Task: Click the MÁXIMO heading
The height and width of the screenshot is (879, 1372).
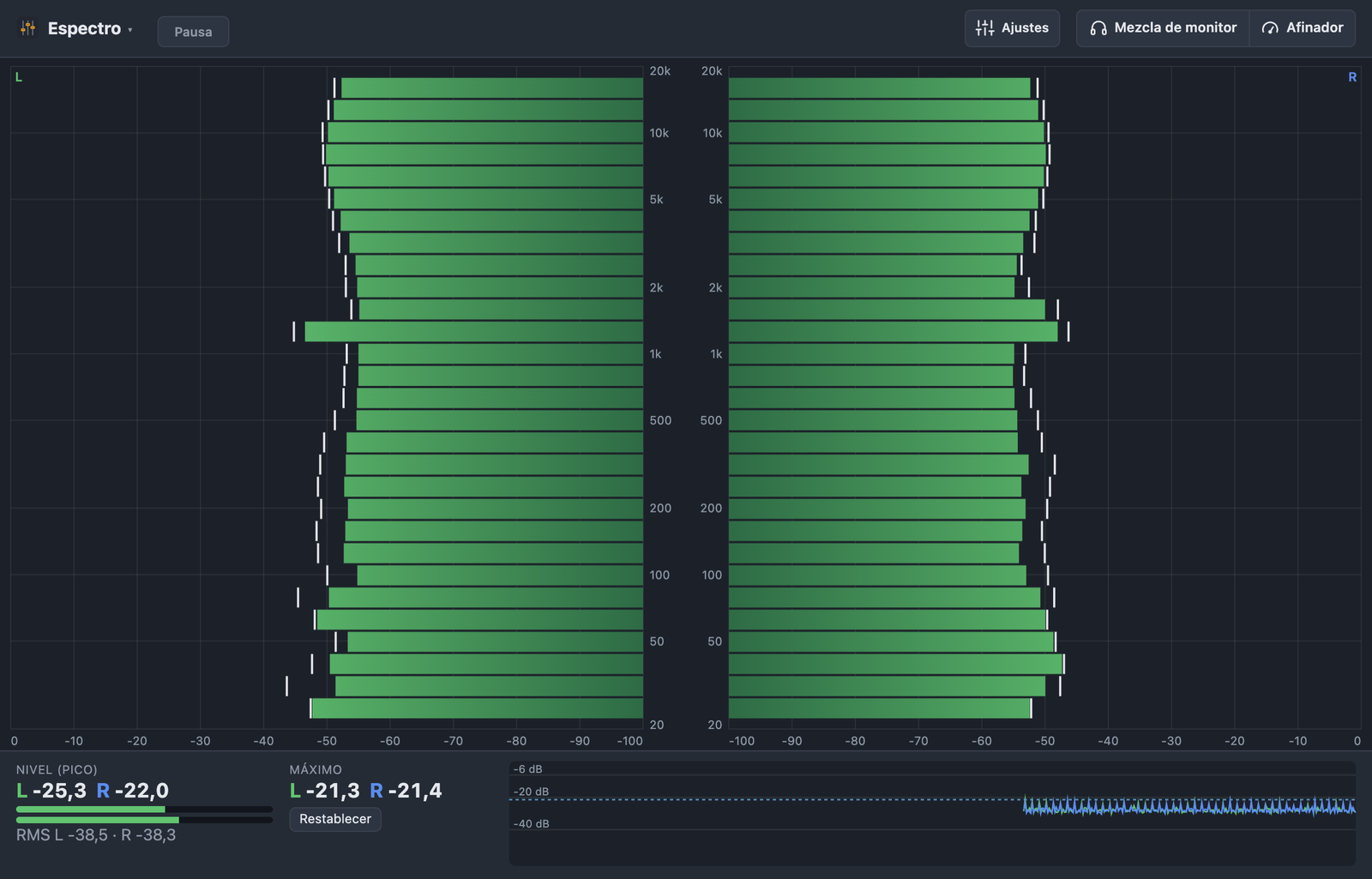Action: (316, 770)
